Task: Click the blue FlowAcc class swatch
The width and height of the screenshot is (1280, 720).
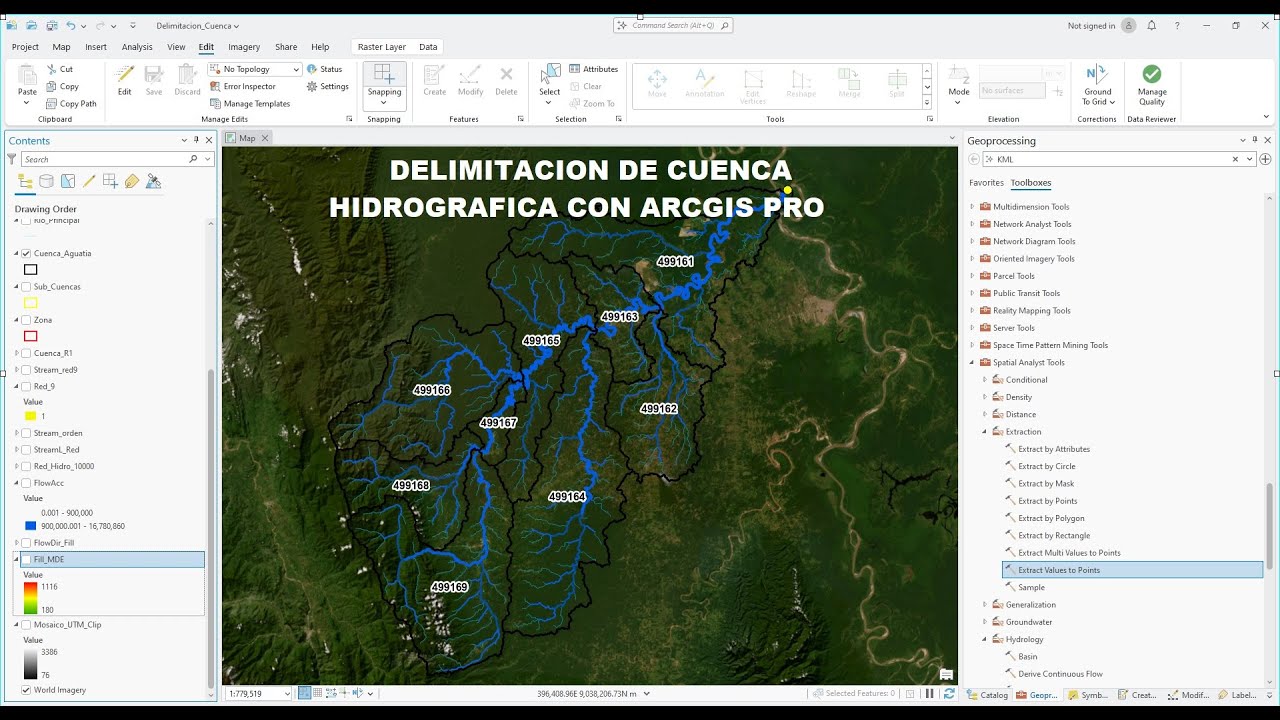Action: [31, 526]
